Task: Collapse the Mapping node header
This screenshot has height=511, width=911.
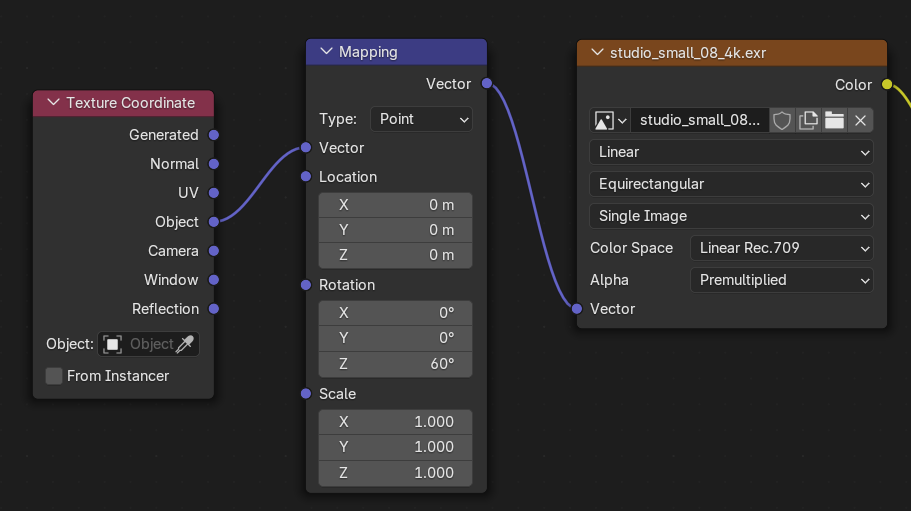Action: point(326,52)
